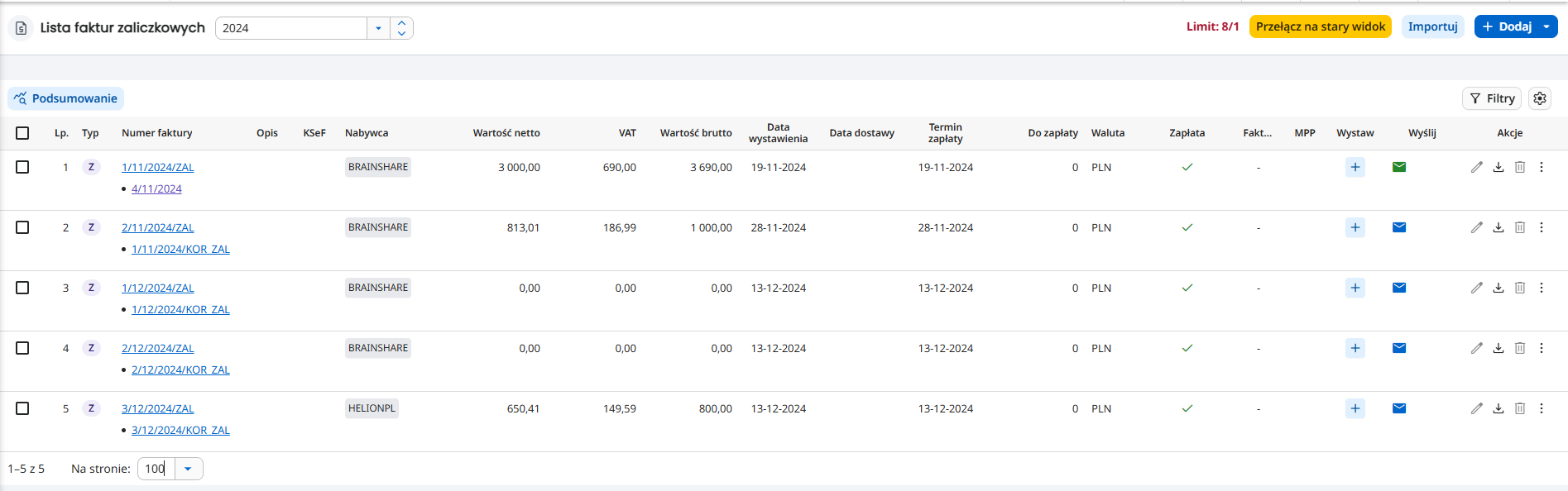1568x491 pixels.
Task: Edit invoice 1/11/2024/ZAL with pencil icon
Action: [1477, 167]
